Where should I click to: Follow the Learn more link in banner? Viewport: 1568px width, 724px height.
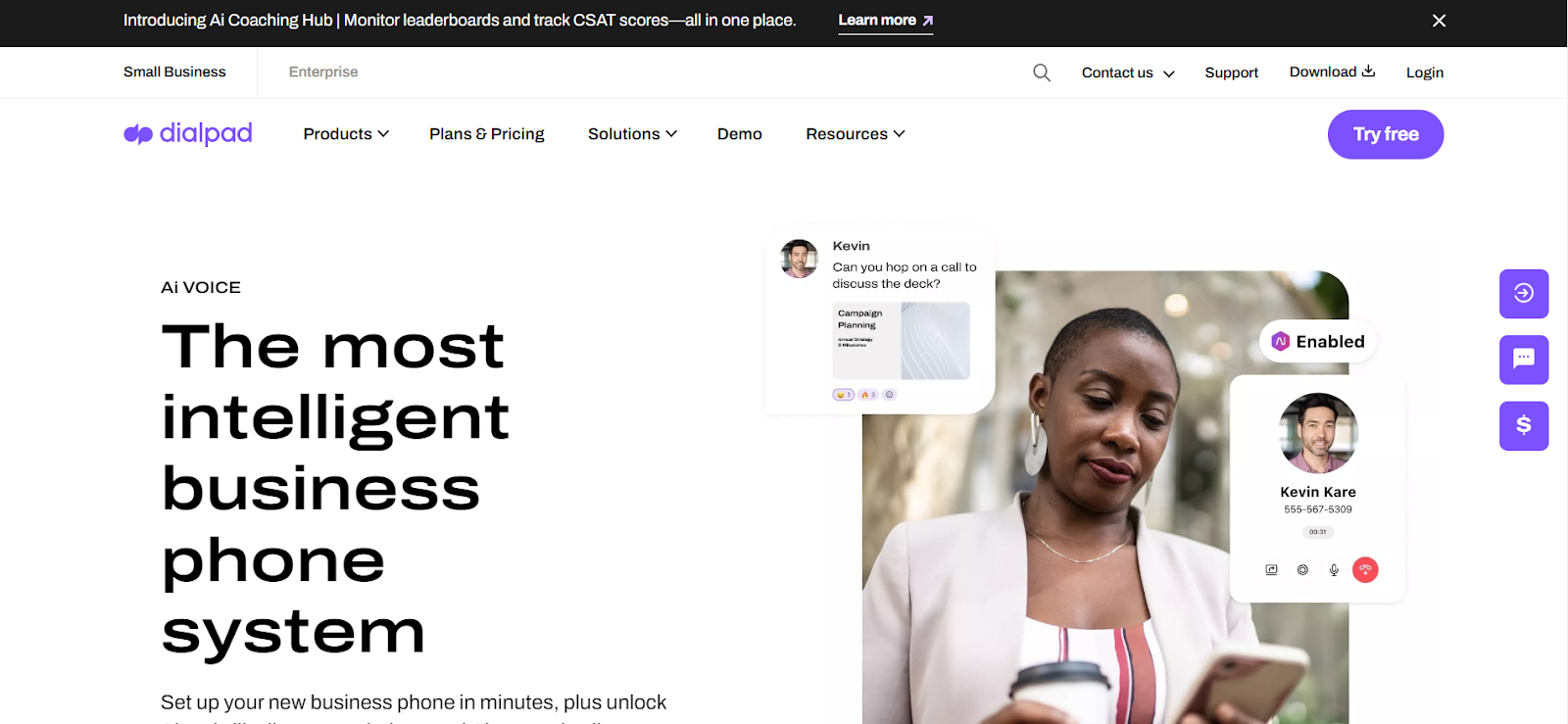click(x=886, y=21)
